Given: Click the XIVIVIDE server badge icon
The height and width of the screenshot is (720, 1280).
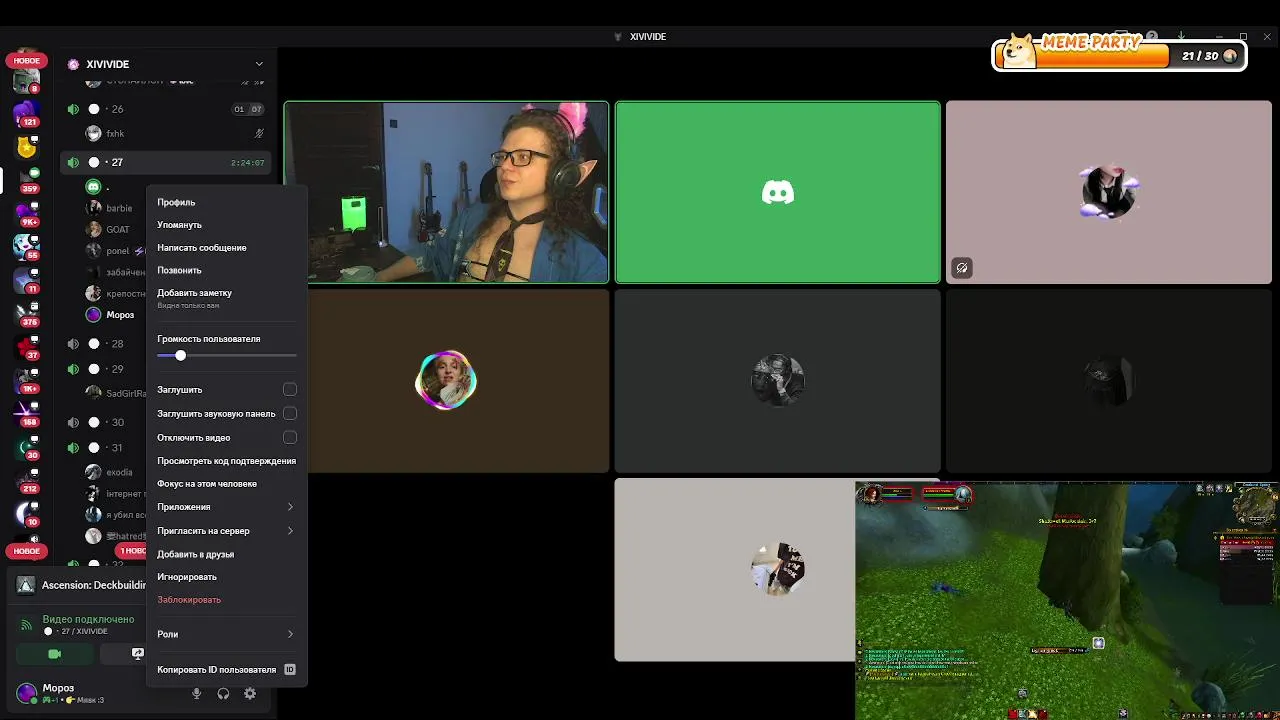Looking at the screenshot, I should coord(73,64).
